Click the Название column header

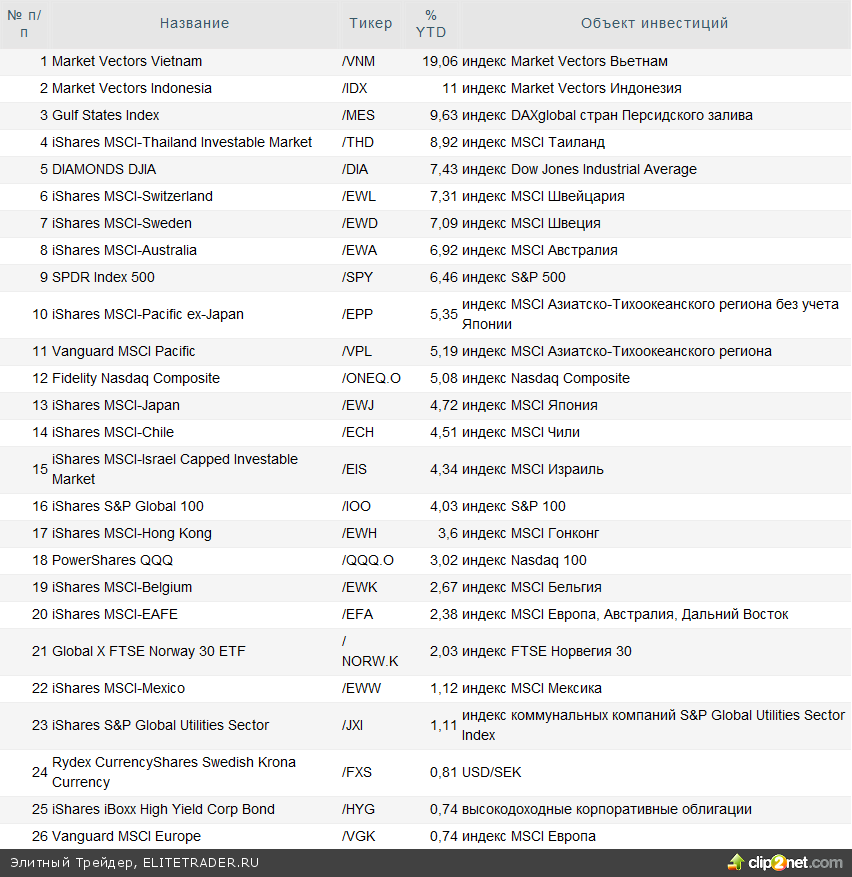(x=194, y=23)
